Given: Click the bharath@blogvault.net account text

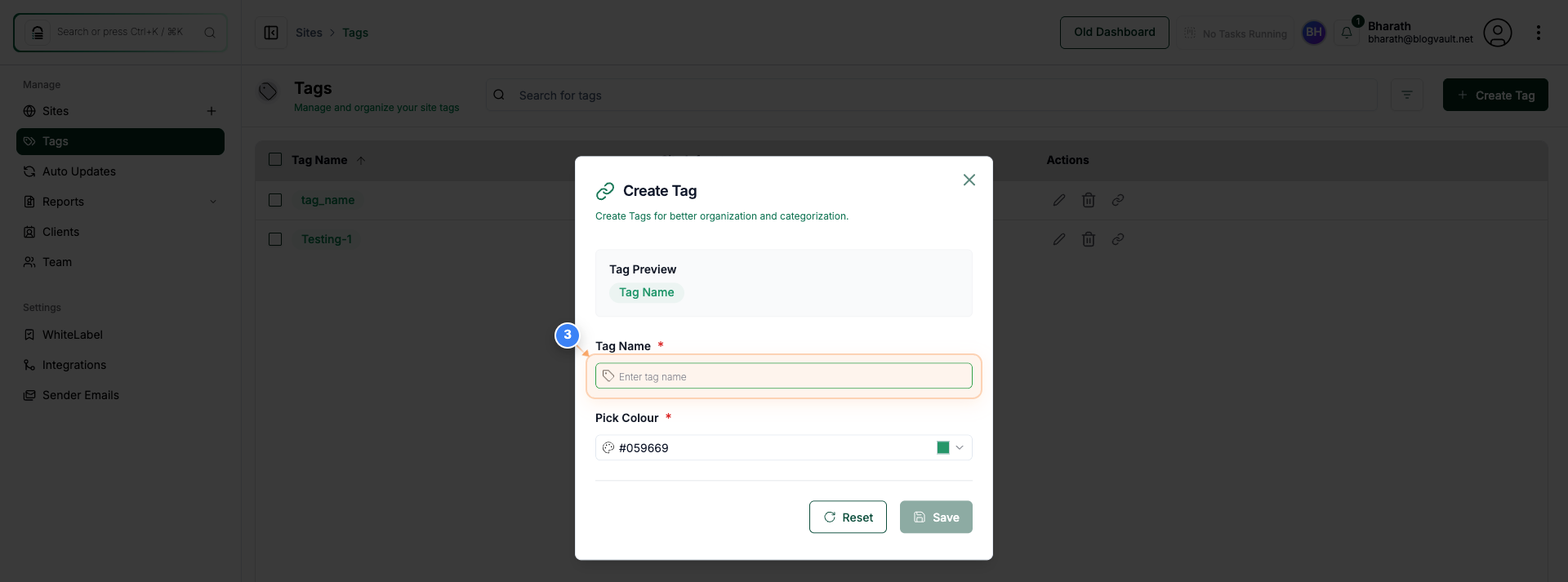Looking at the screenshot, I should (x=1420, y=39).
